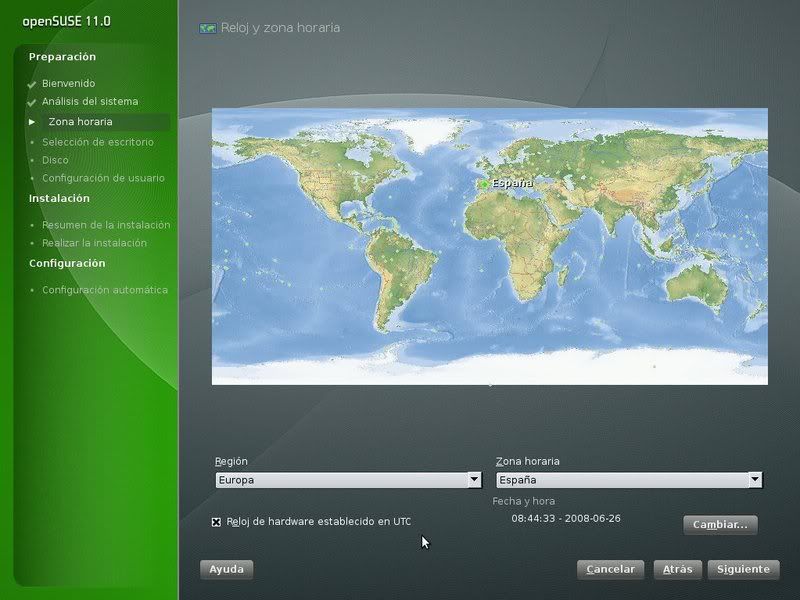Click the arrow marker beside Zona horaria step
800x600 pixels.
(x=32, y=122)
